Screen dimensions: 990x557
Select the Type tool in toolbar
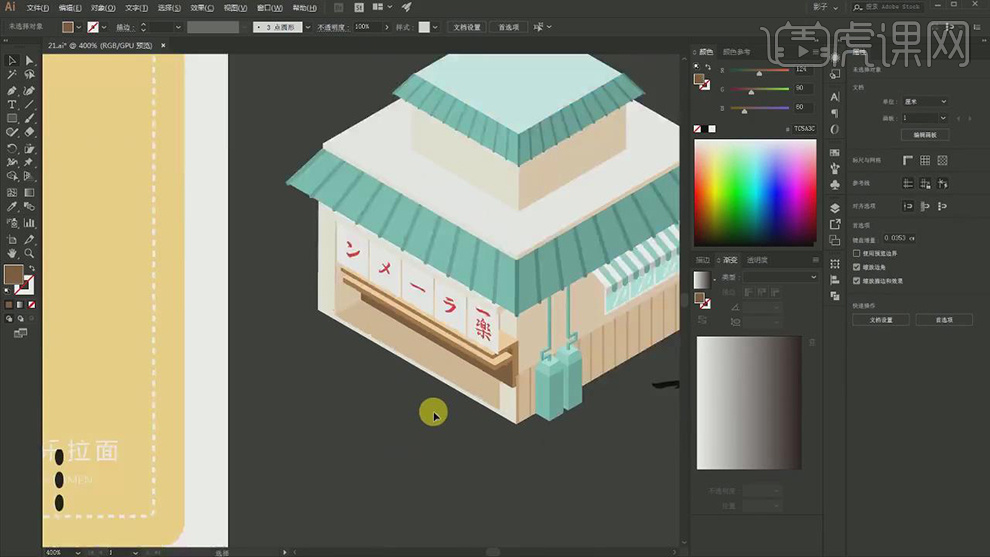pyautogui.click(x=12, y=104)
